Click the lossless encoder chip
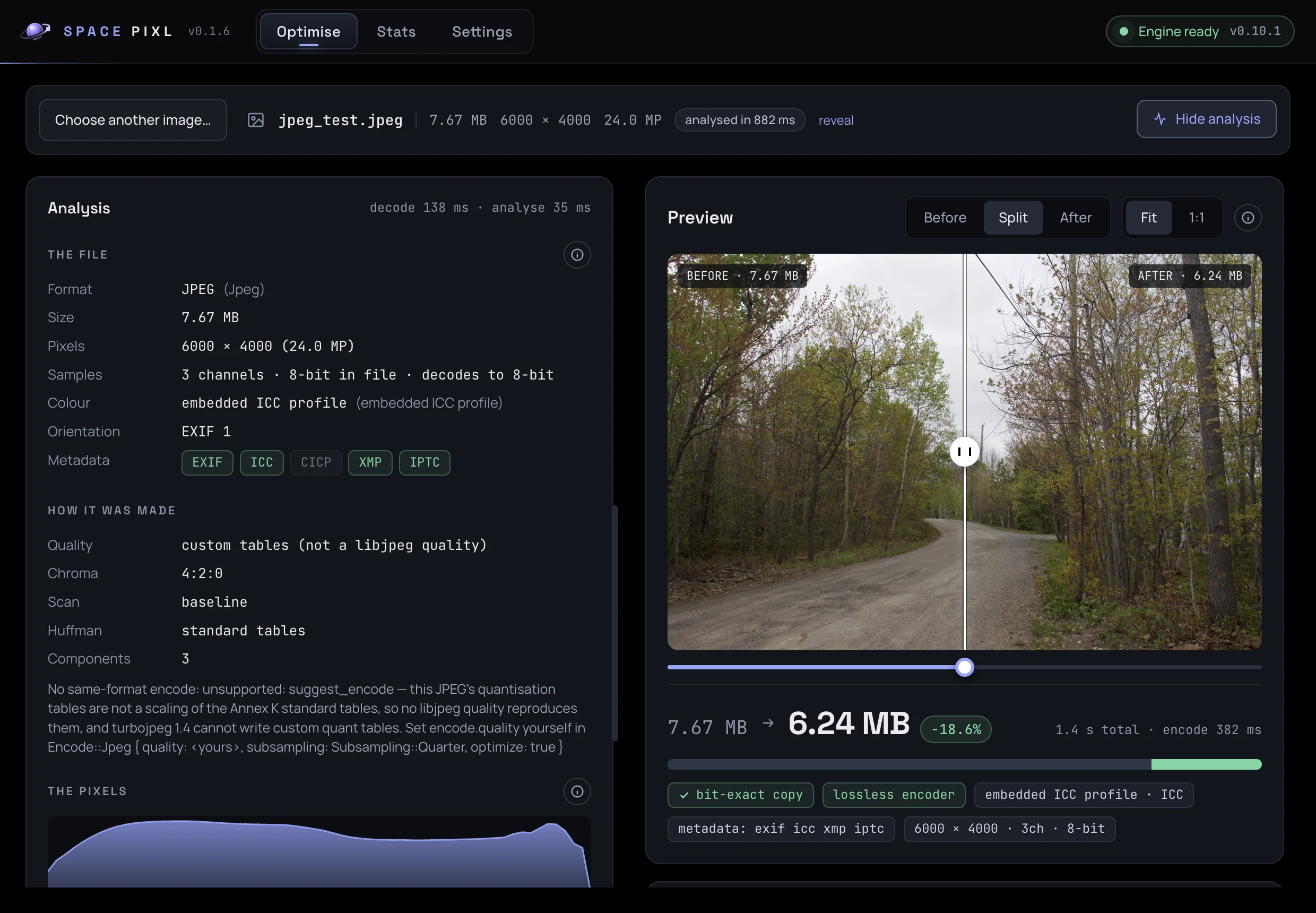Screen dimensions: 1316x913 coord(894,795)
